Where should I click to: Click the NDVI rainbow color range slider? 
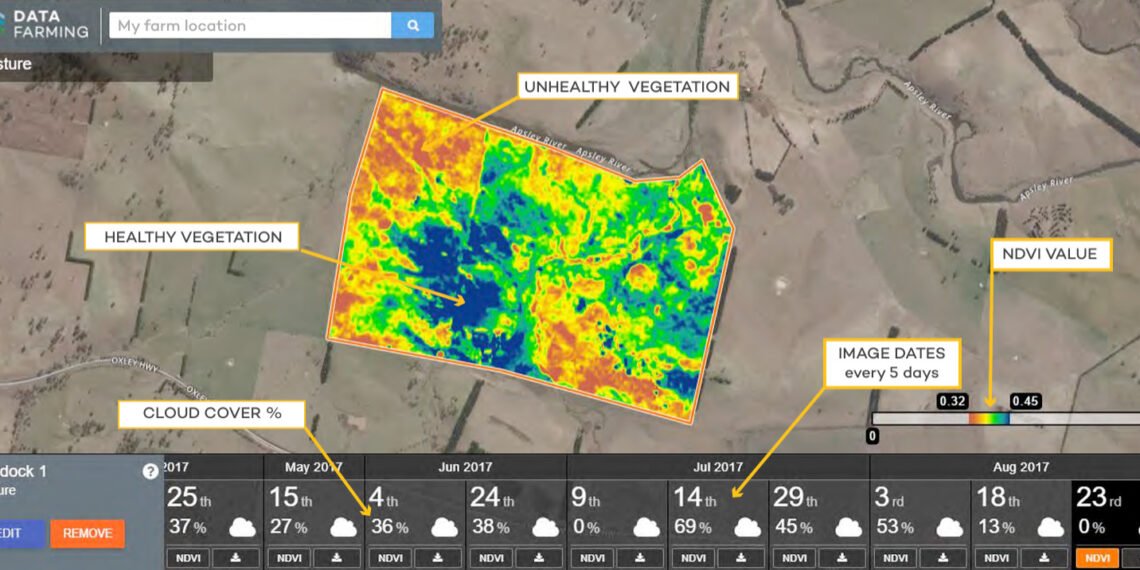[x=989, y=419]
